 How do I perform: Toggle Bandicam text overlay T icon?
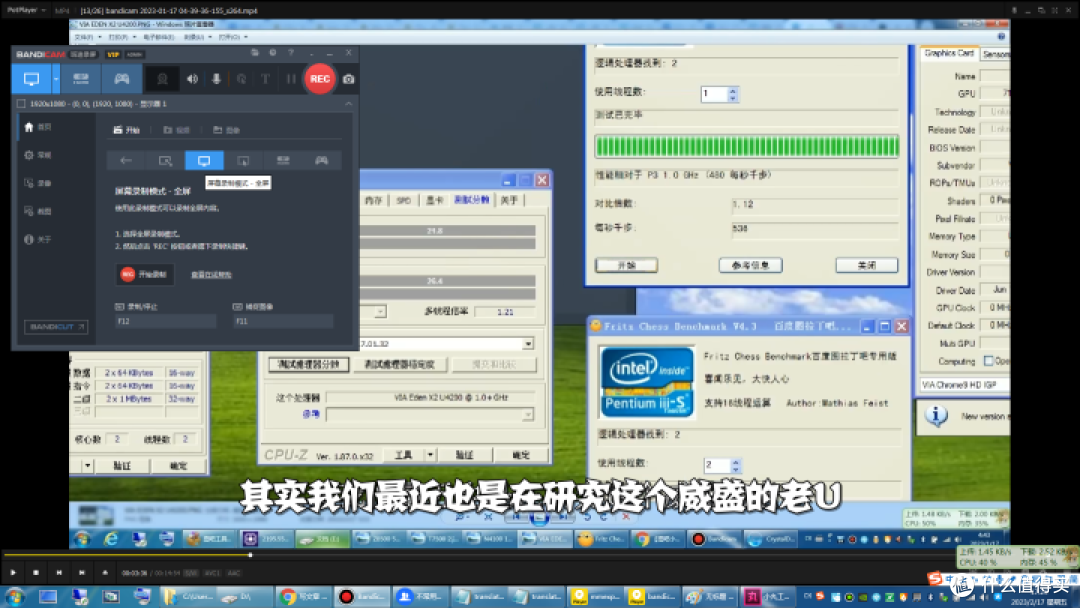265,79
